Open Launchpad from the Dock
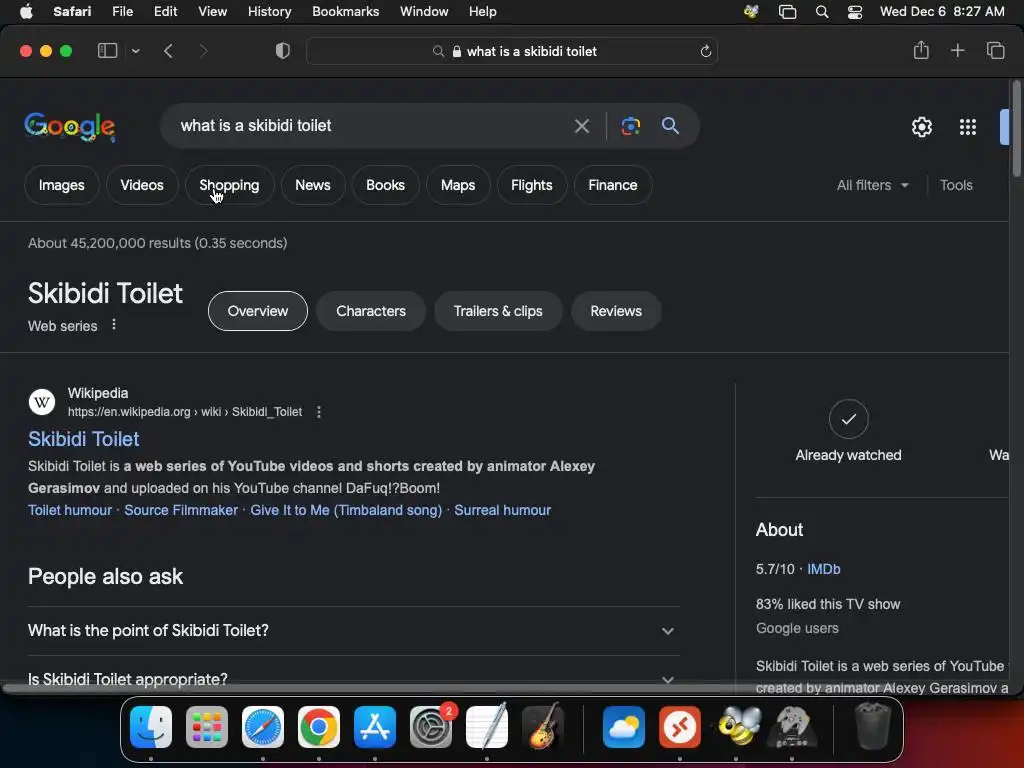This screenshot has height=768, width=1024. 207,726
